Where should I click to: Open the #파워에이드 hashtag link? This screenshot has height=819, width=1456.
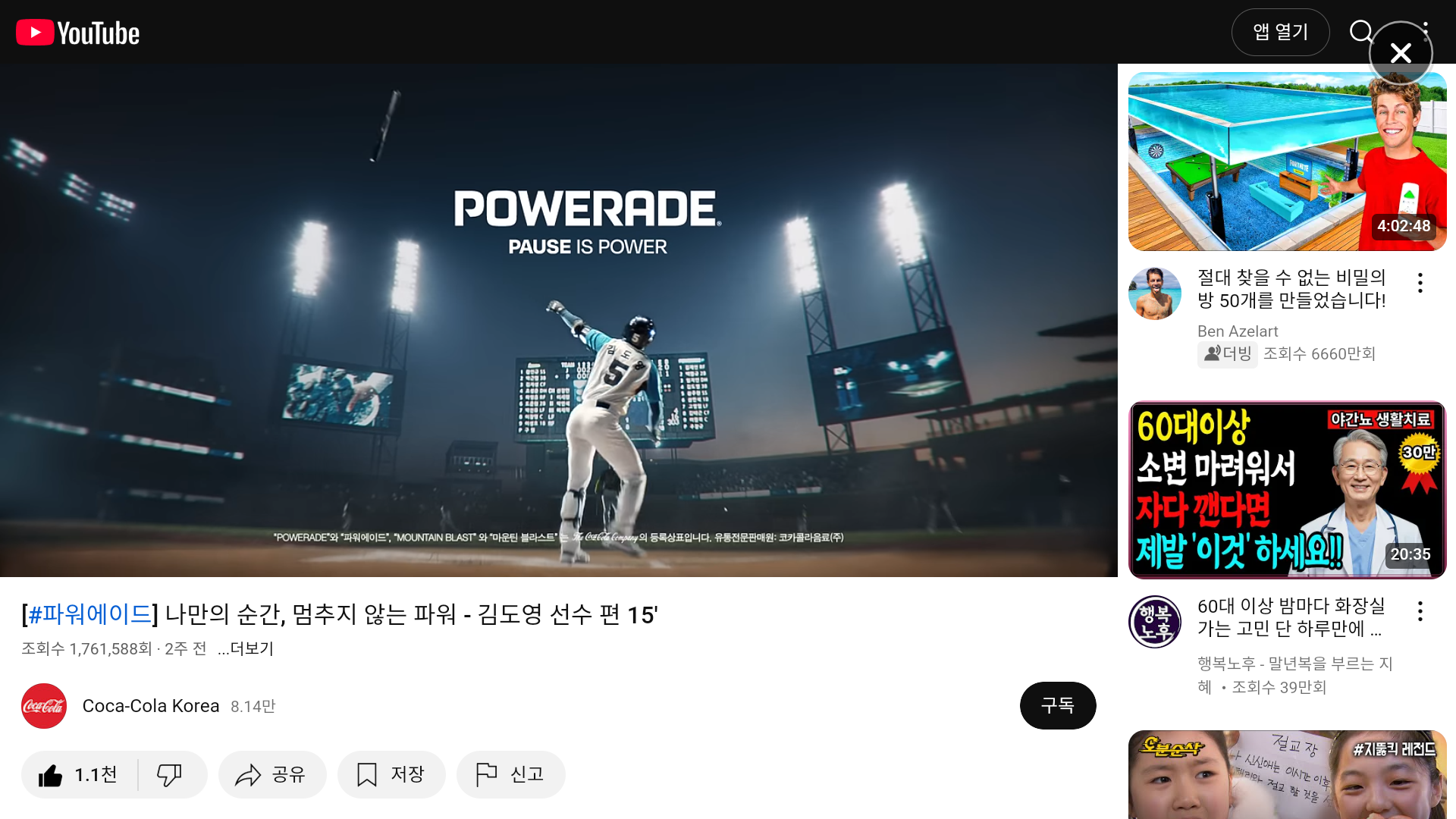point(90,613)
